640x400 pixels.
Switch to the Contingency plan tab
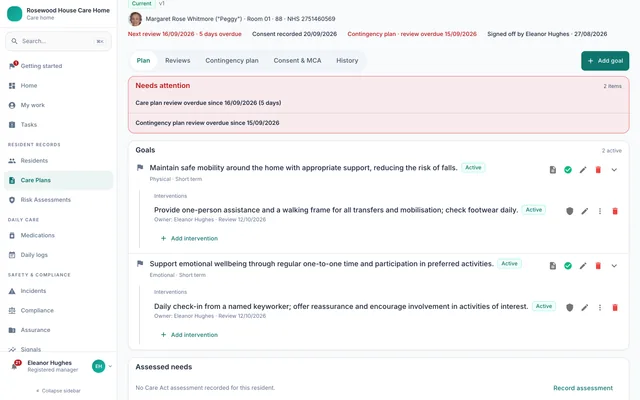pyautogui.click(x=232, y=60)
